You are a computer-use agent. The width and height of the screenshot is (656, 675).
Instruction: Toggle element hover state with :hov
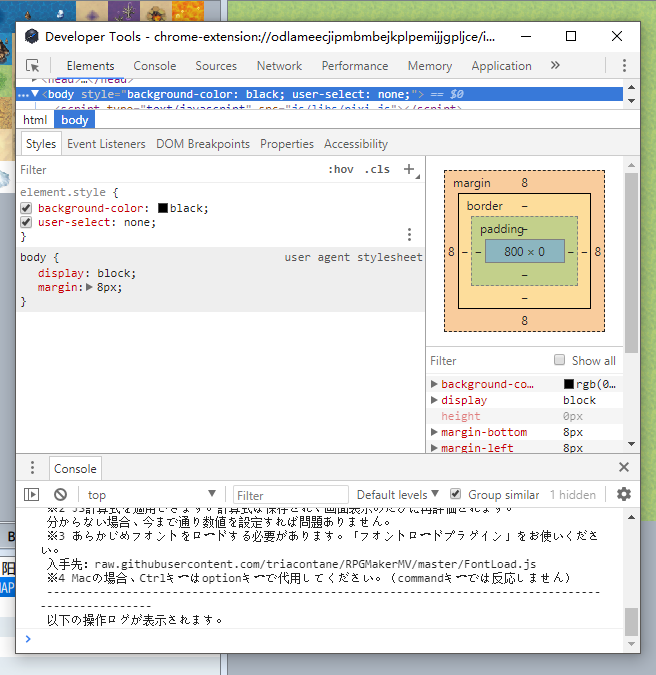pyautogui.click(x=340, y=170)
